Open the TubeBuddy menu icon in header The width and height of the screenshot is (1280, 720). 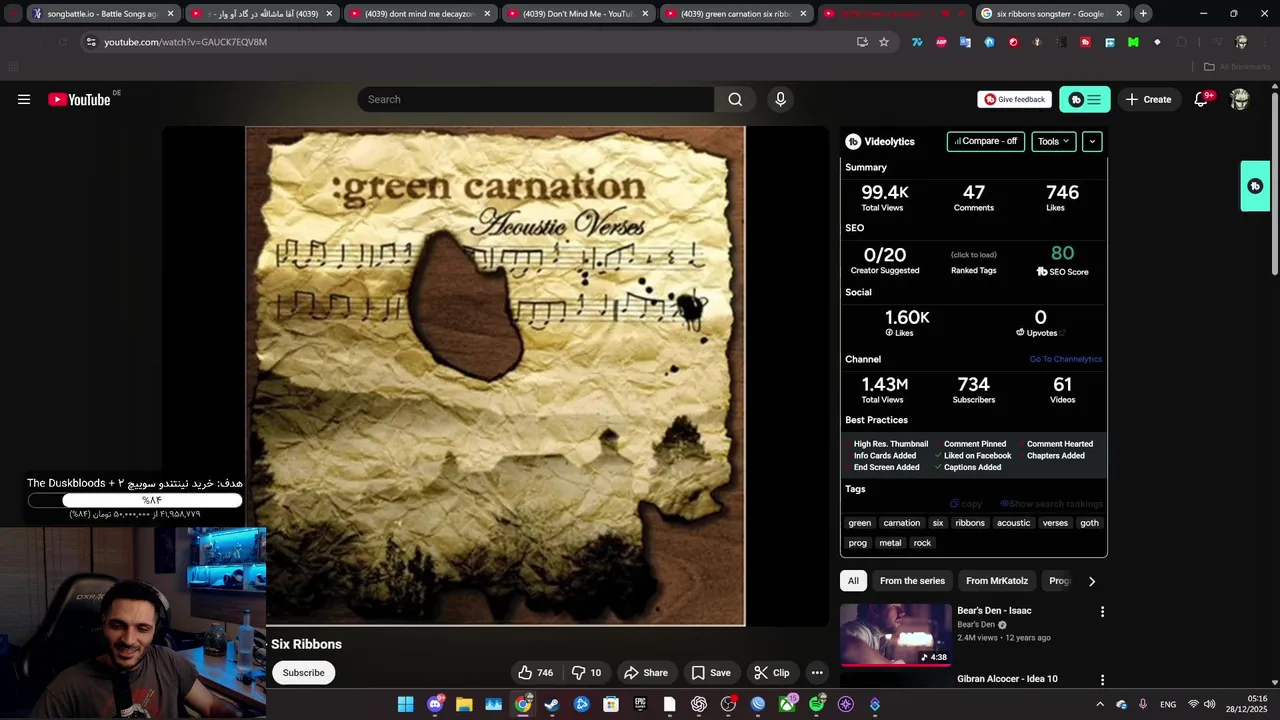click(x=1084, y=99)
